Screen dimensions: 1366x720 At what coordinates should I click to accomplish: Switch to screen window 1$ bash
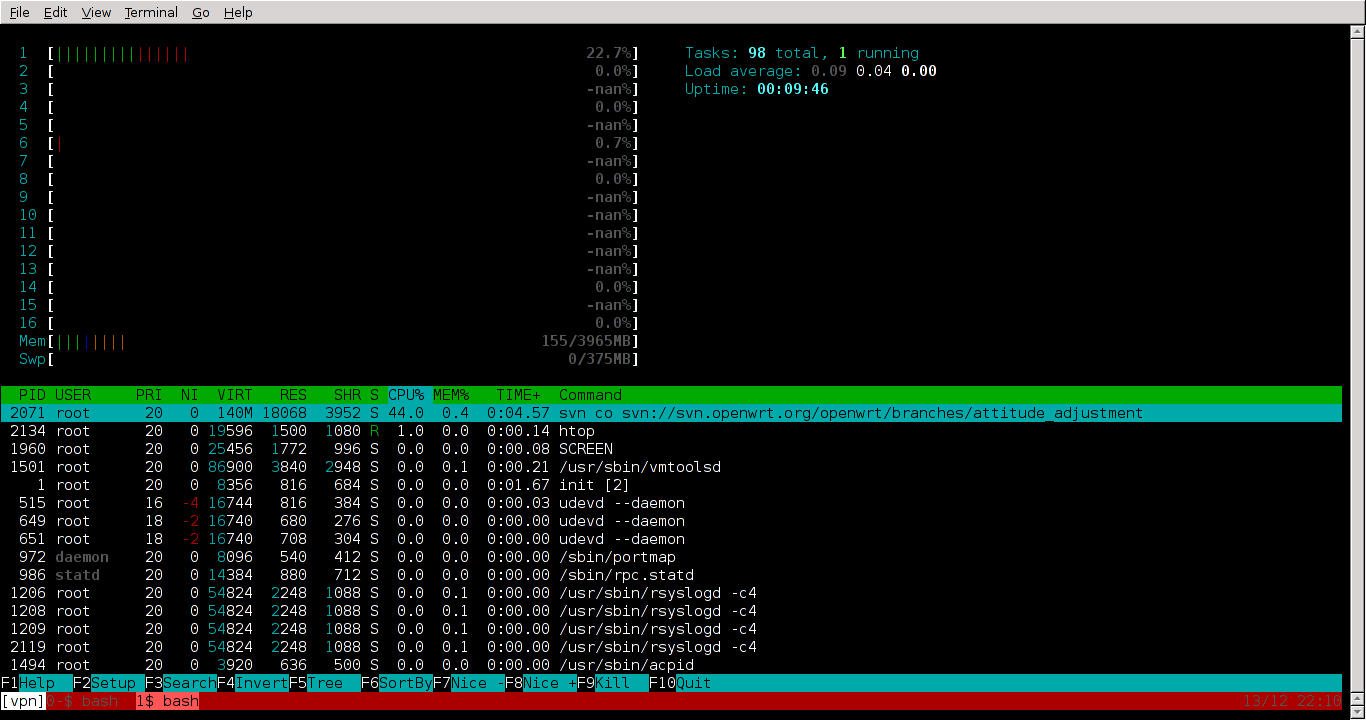167,701
